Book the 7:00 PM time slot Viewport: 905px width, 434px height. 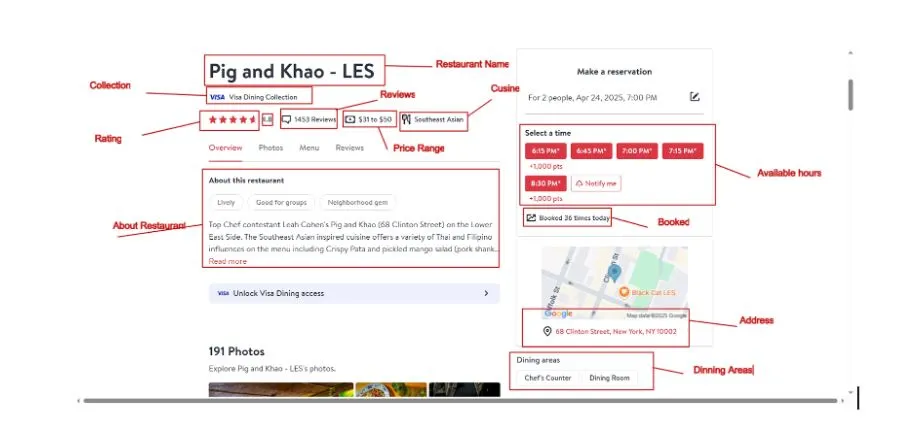(637, 151)
